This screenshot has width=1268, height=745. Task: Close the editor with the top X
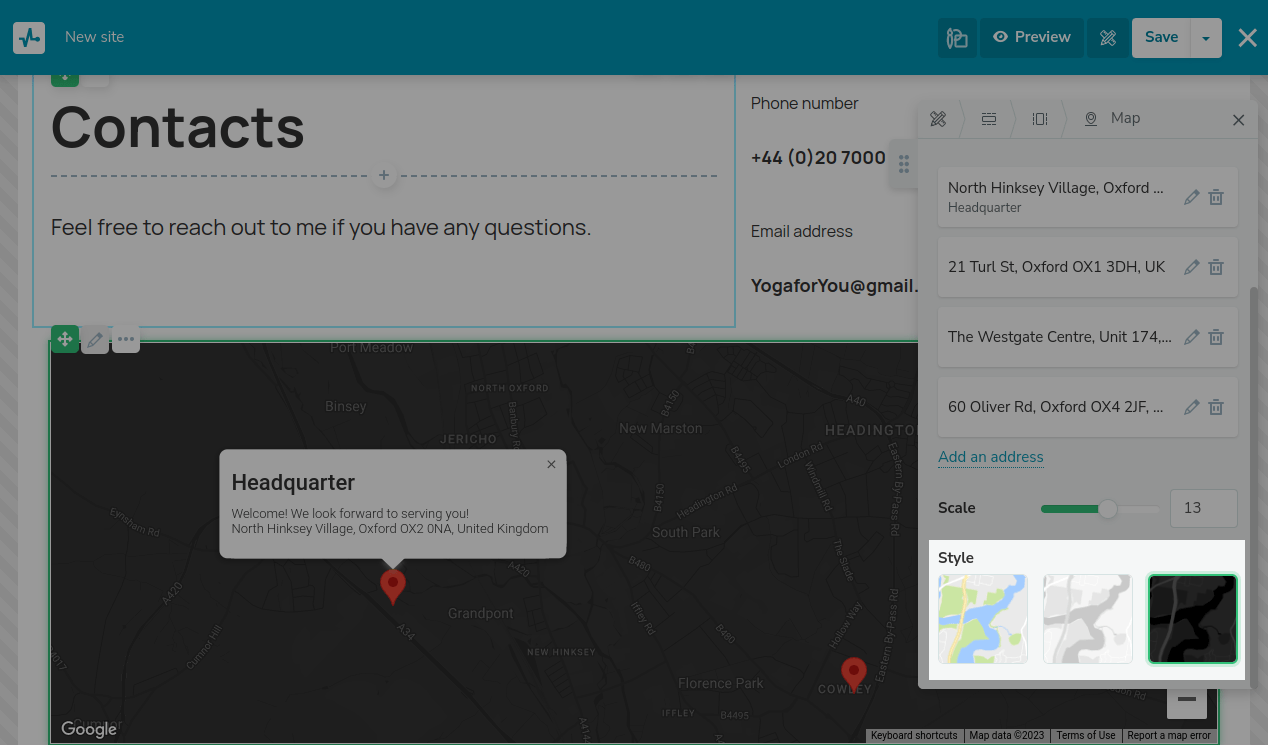pyautogui.click(x=1247, y=38)
